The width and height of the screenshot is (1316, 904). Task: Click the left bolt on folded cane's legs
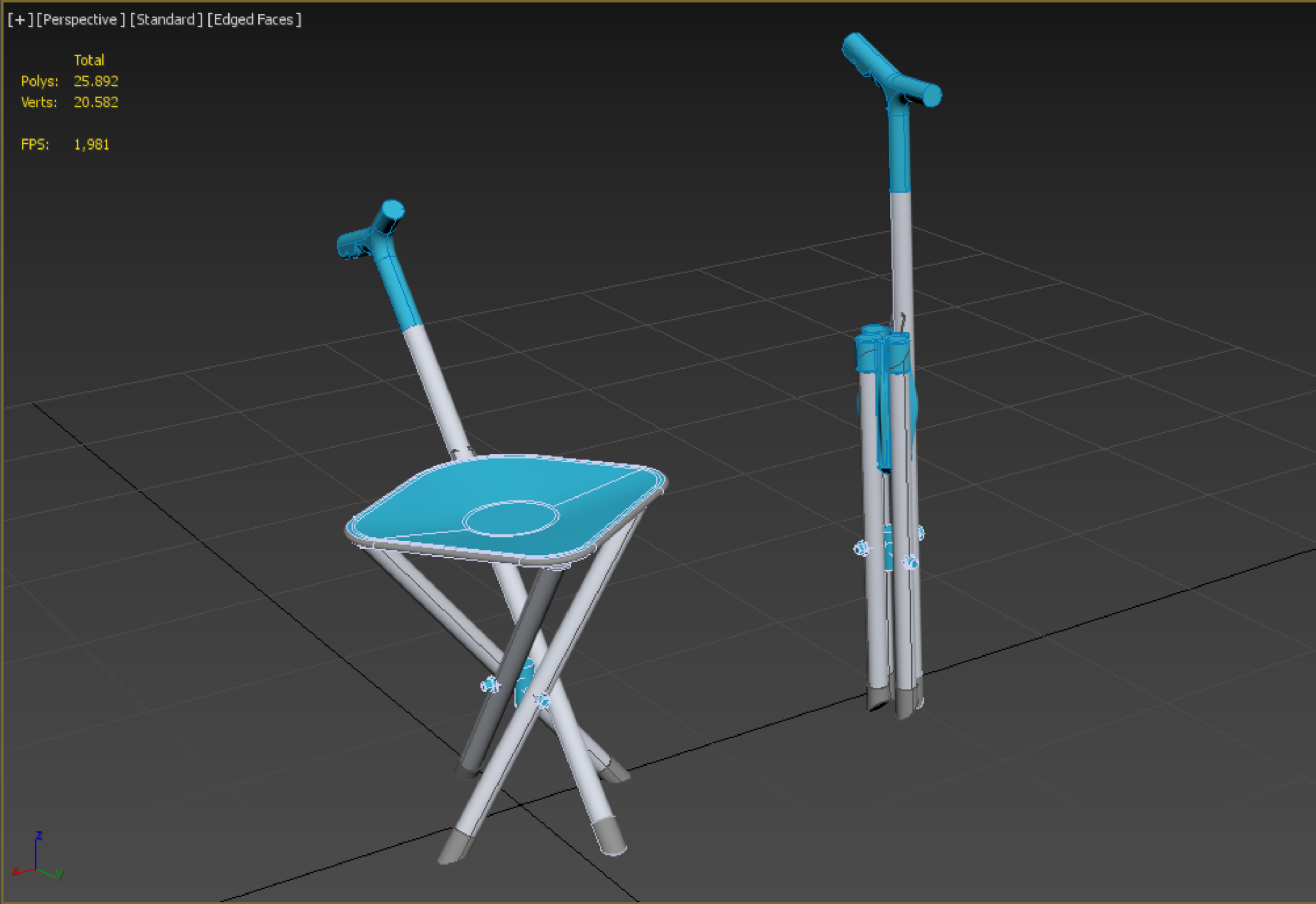pos(861,548)
